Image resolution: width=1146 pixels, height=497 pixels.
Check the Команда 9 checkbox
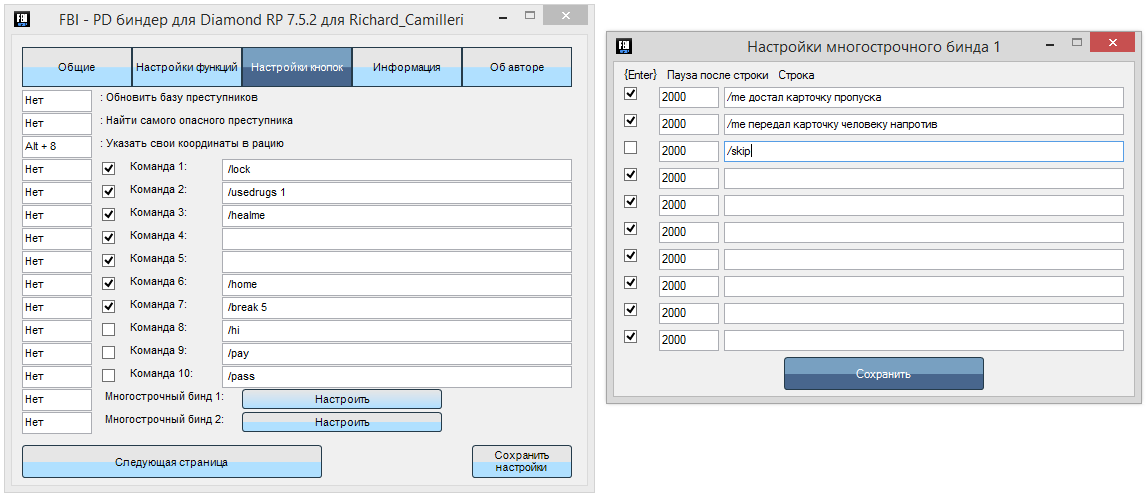108,352
